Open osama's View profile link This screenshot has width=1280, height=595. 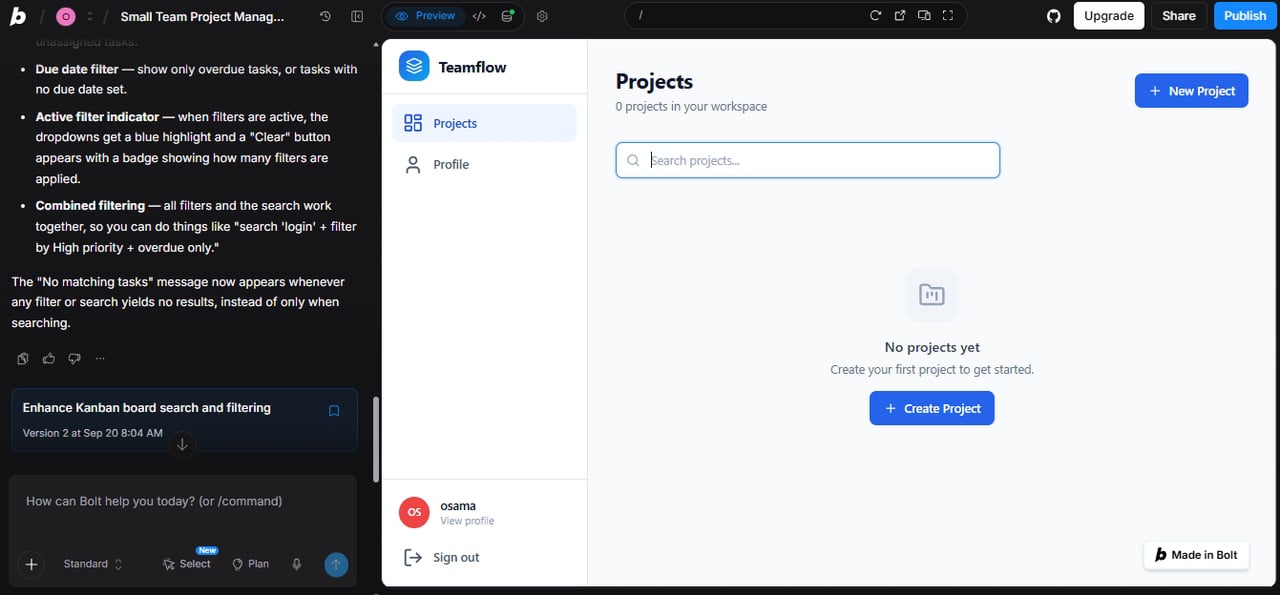click(467, 521)
